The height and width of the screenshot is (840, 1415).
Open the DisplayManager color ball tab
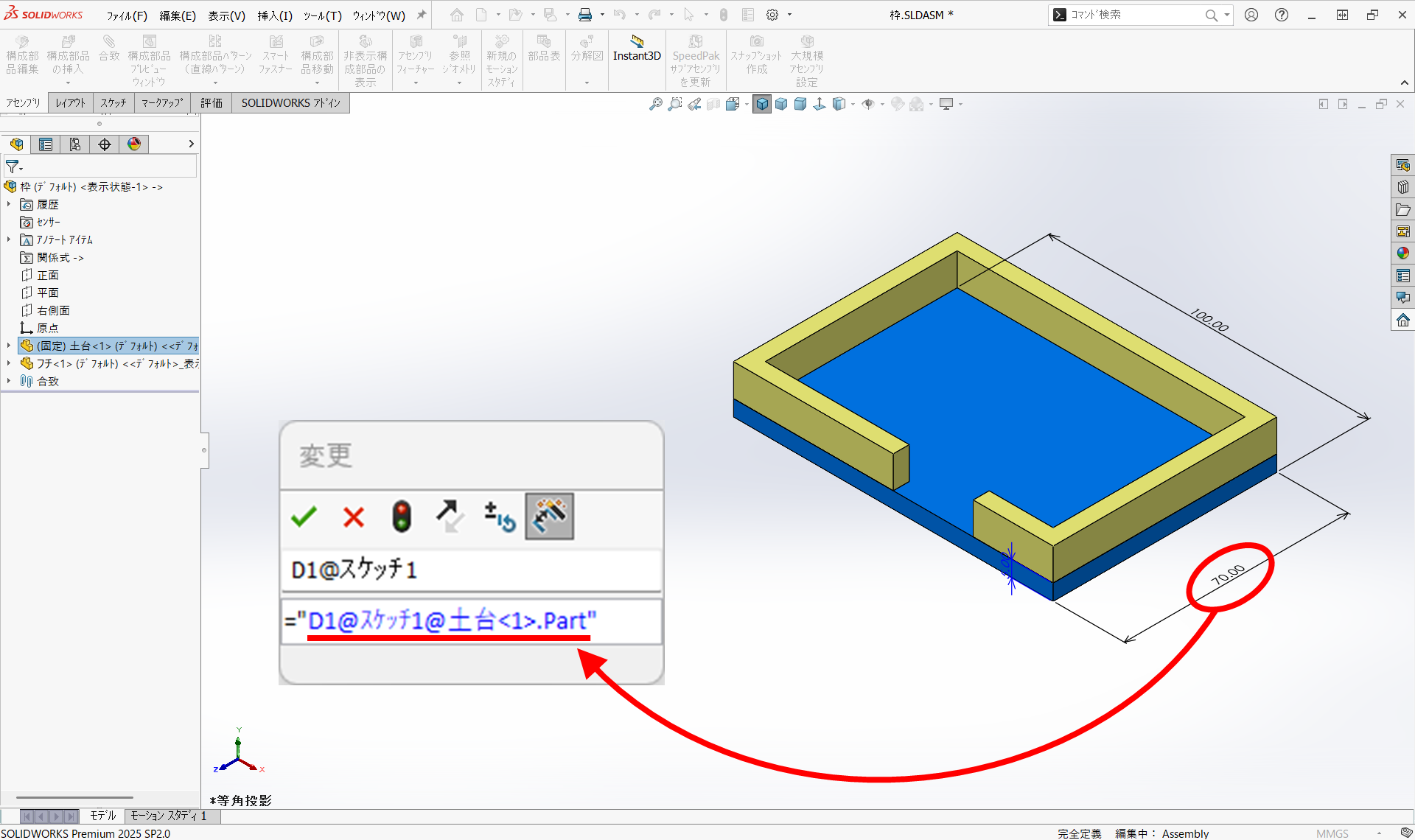pyautogui.click(x=134, y=144)
